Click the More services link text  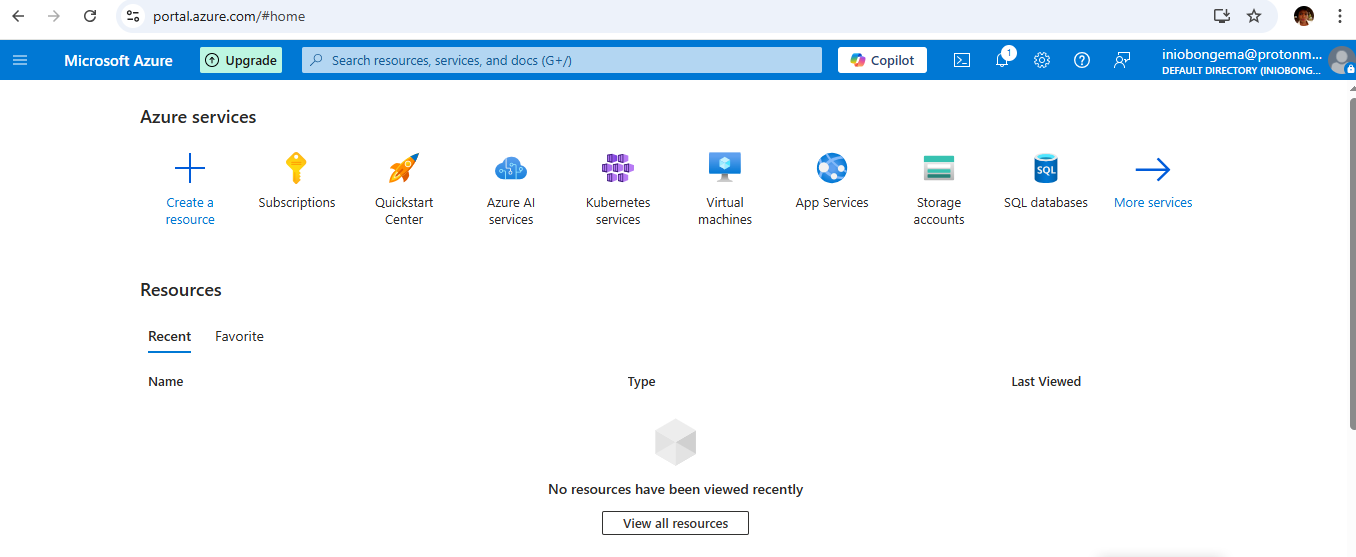click(x=1153, y=203)
